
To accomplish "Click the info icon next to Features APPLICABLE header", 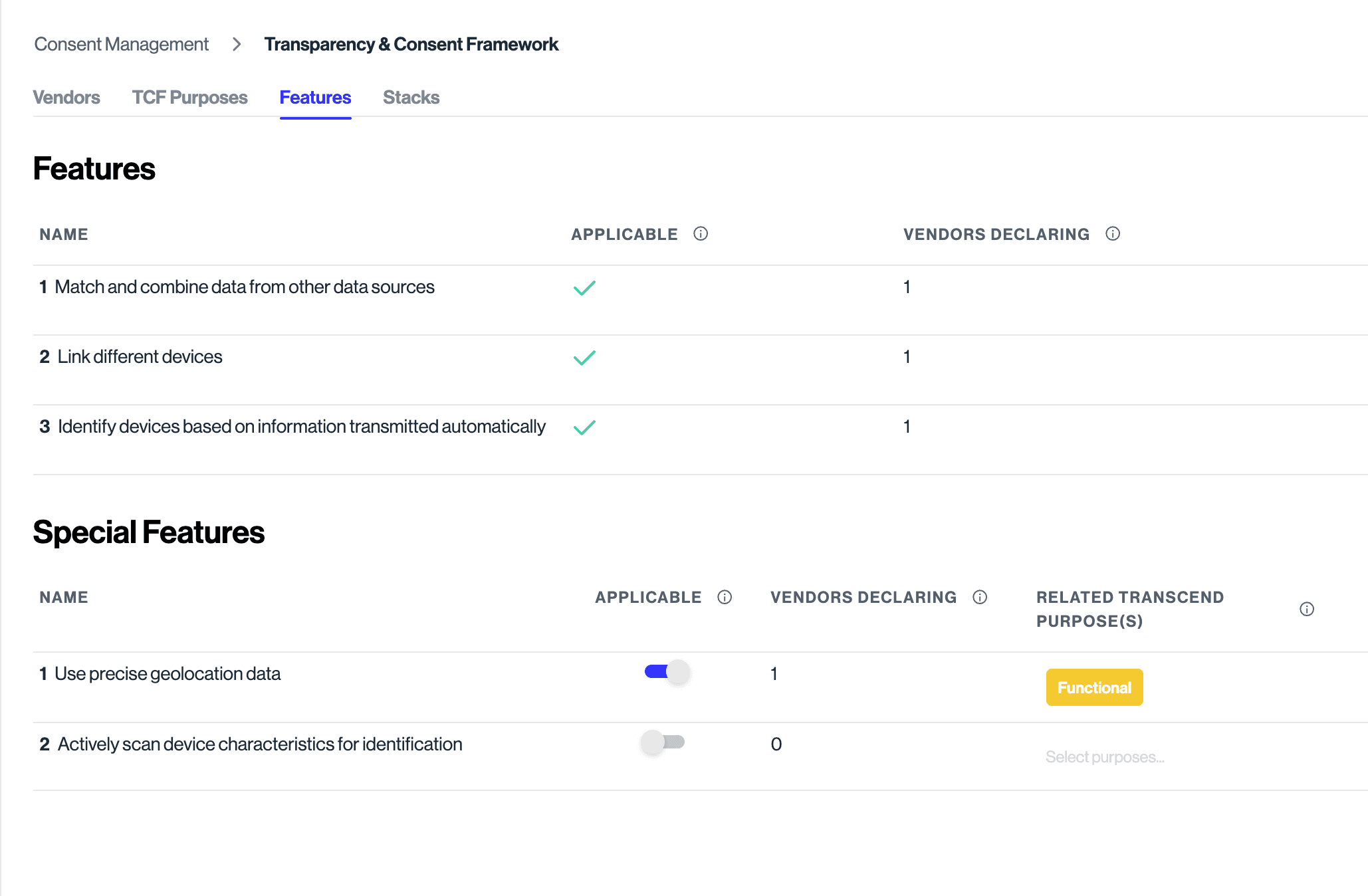I will coord(701,234).
